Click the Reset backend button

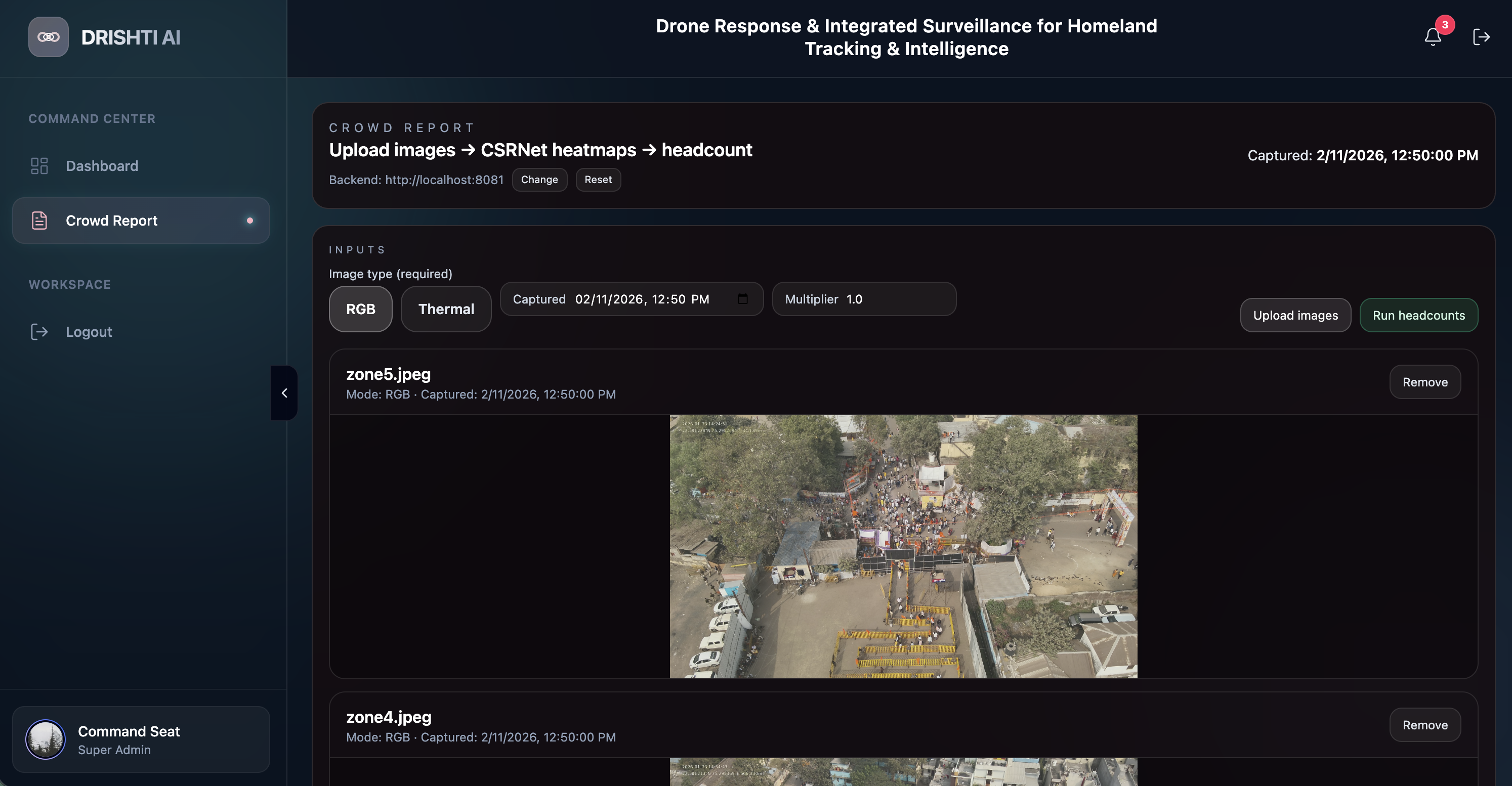pos(598,180)
